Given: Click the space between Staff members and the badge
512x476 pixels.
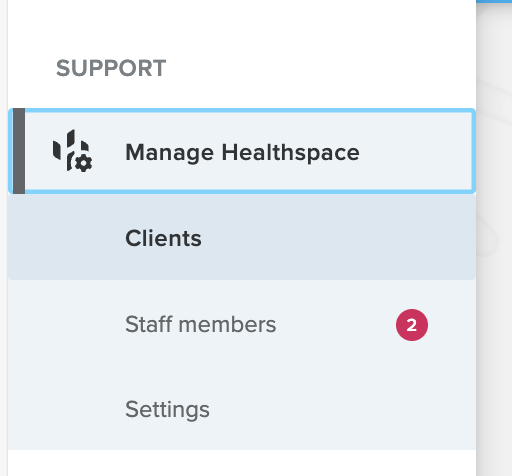Looking at the screenshot, I should coord(335,325).
